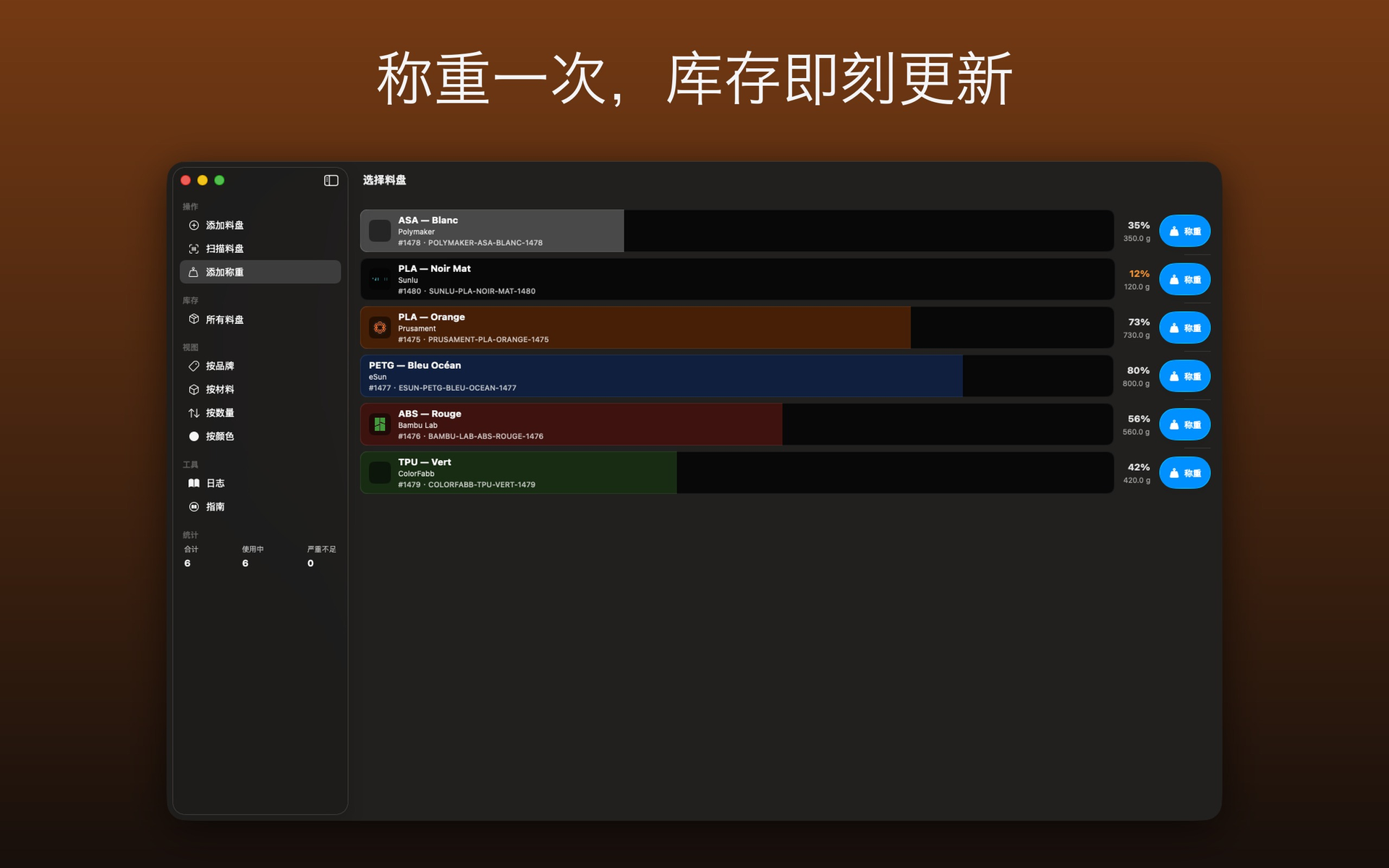Select the ASA Blanc progress bar row
This screenshot has height=868, width=1389.
737,231
